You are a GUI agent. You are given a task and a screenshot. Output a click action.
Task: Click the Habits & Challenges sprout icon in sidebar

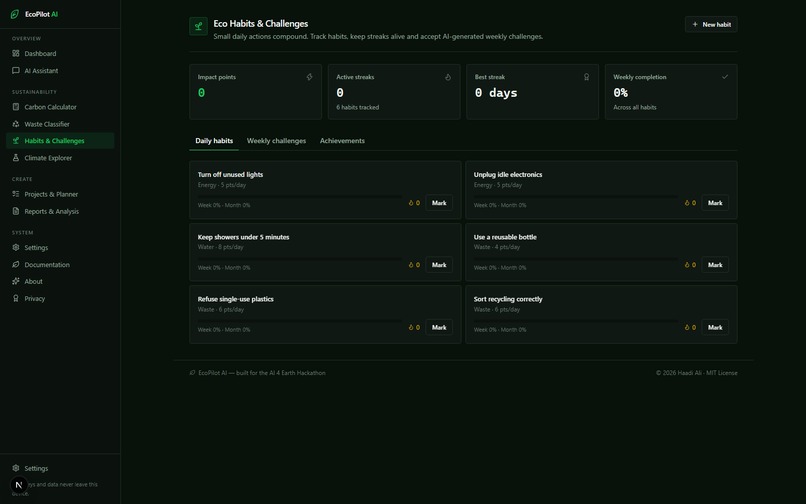16,140
